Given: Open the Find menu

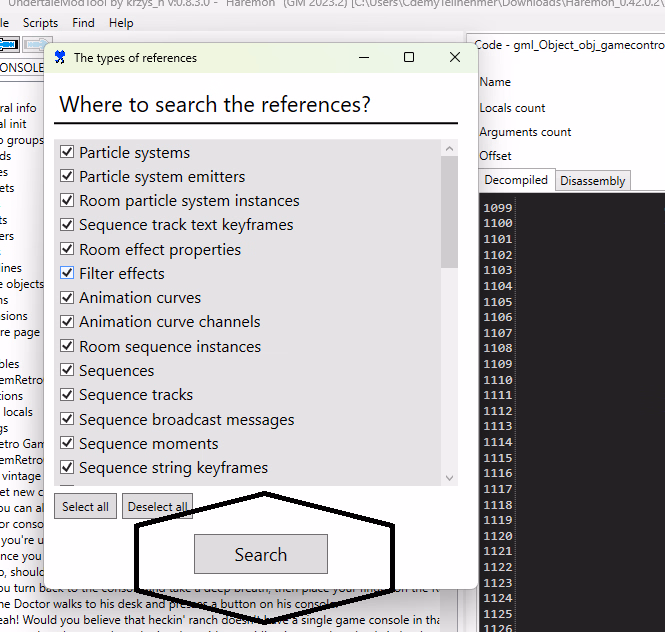Looking at the screenshot, I should click(x=84, y=22).
